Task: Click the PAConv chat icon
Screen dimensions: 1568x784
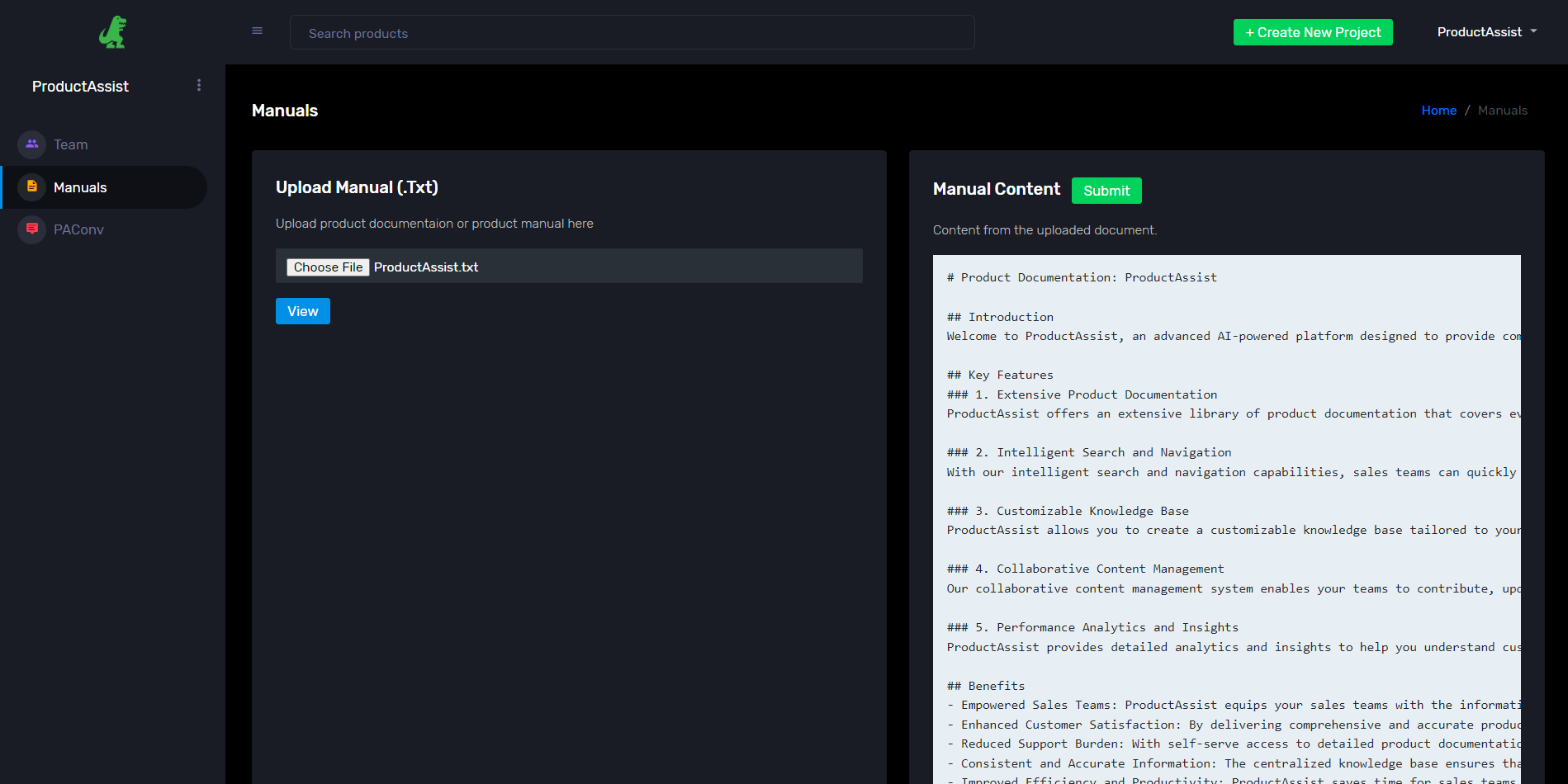Action: [31, 229]
